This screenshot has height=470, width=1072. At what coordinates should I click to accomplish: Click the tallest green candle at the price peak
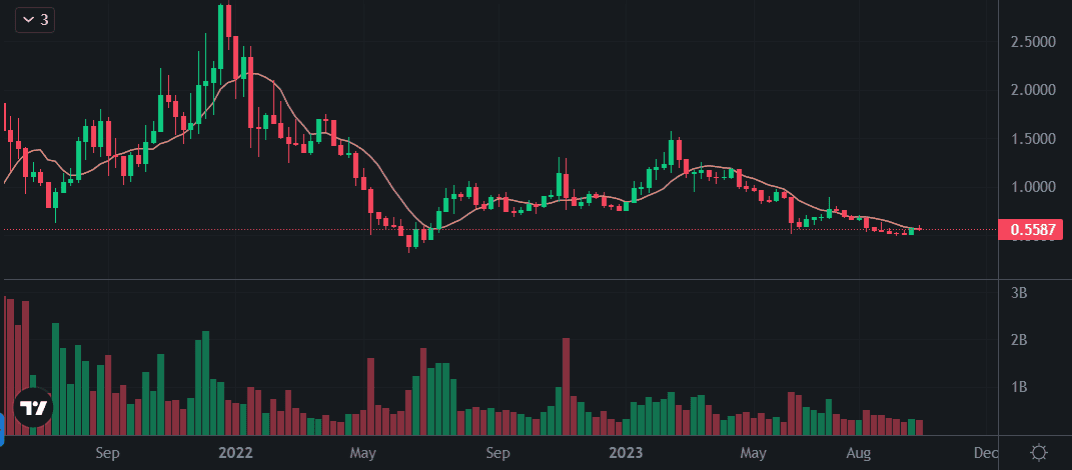[220, 40]
